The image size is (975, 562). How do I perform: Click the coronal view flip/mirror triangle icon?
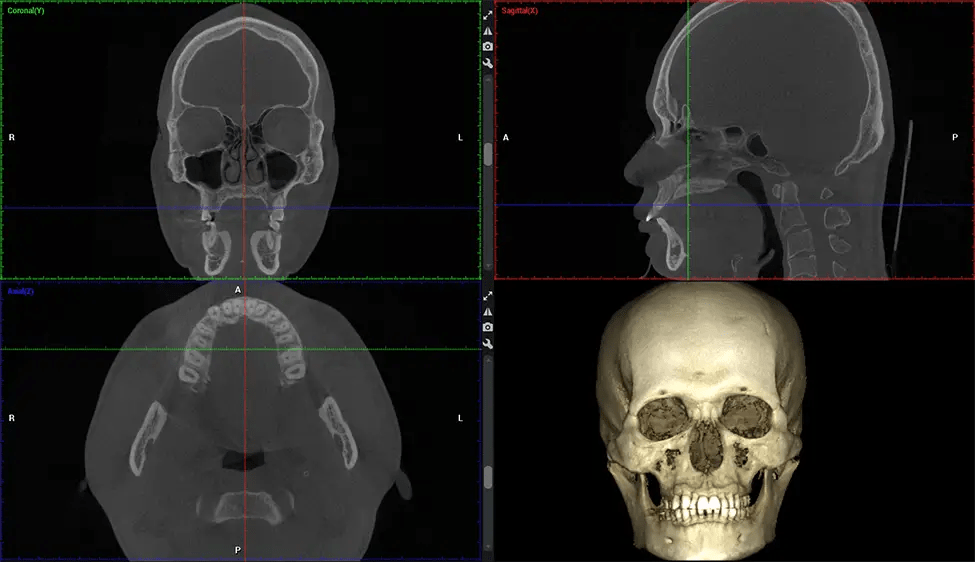pyautogui.click(x=487, y=31)
